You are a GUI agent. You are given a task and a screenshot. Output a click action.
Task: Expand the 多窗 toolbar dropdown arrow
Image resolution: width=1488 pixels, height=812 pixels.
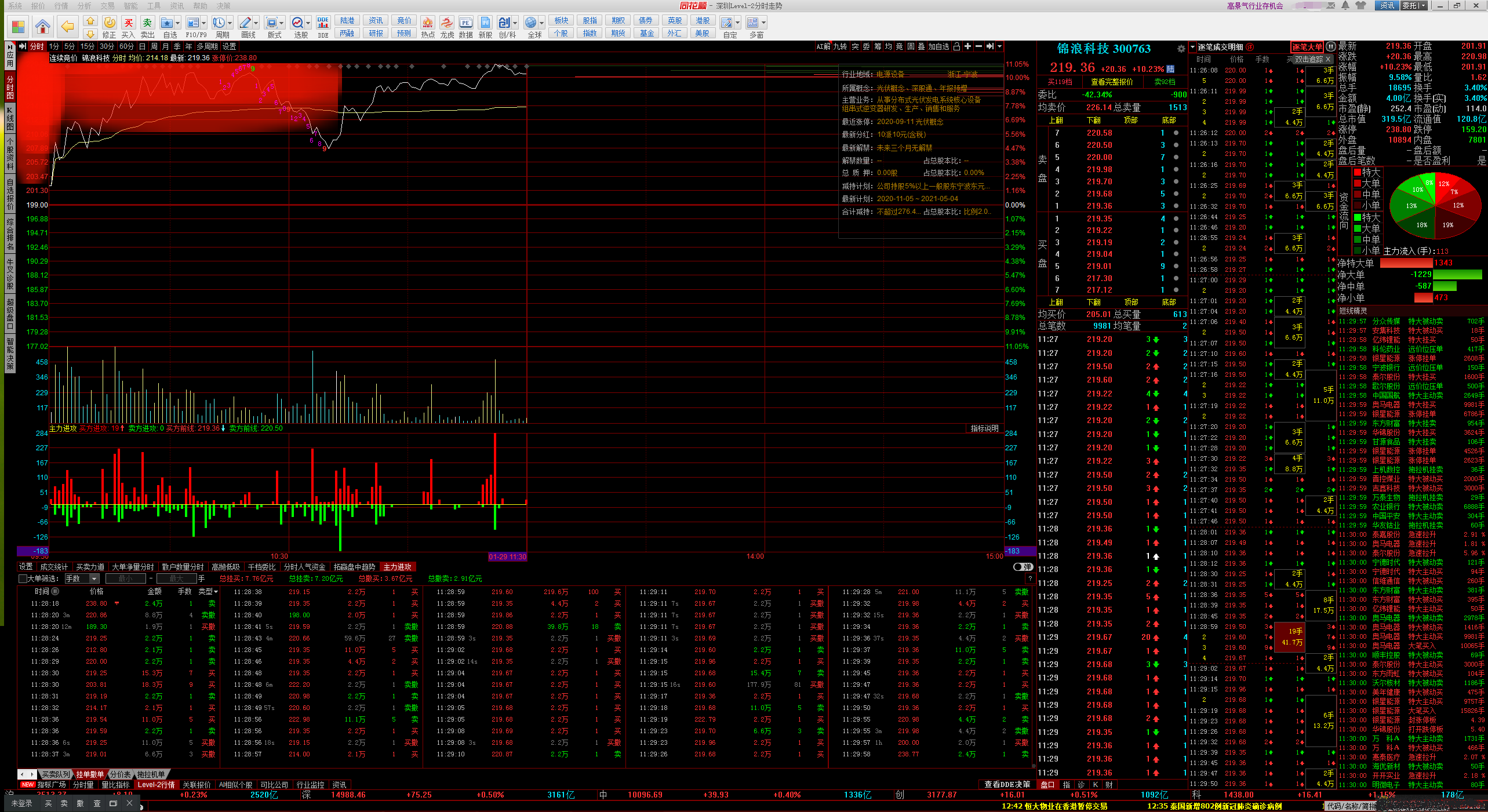tap(763, 23)
